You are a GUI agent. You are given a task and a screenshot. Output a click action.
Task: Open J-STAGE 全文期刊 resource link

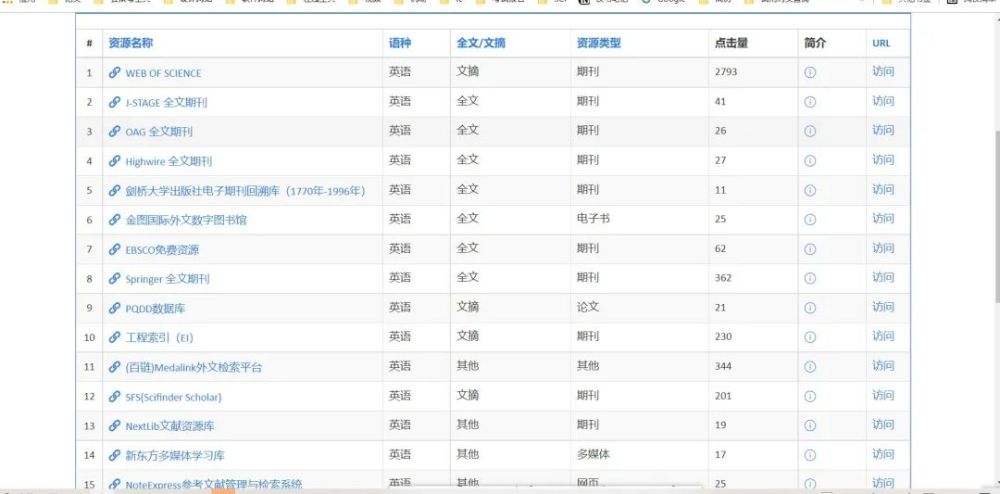click(x=166, y=102)
